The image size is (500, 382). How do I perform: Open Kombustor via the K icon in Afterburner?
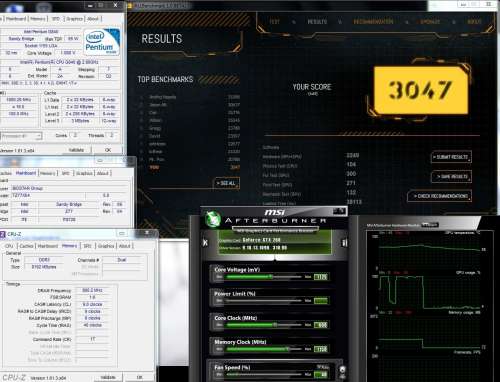pos(205,243)
